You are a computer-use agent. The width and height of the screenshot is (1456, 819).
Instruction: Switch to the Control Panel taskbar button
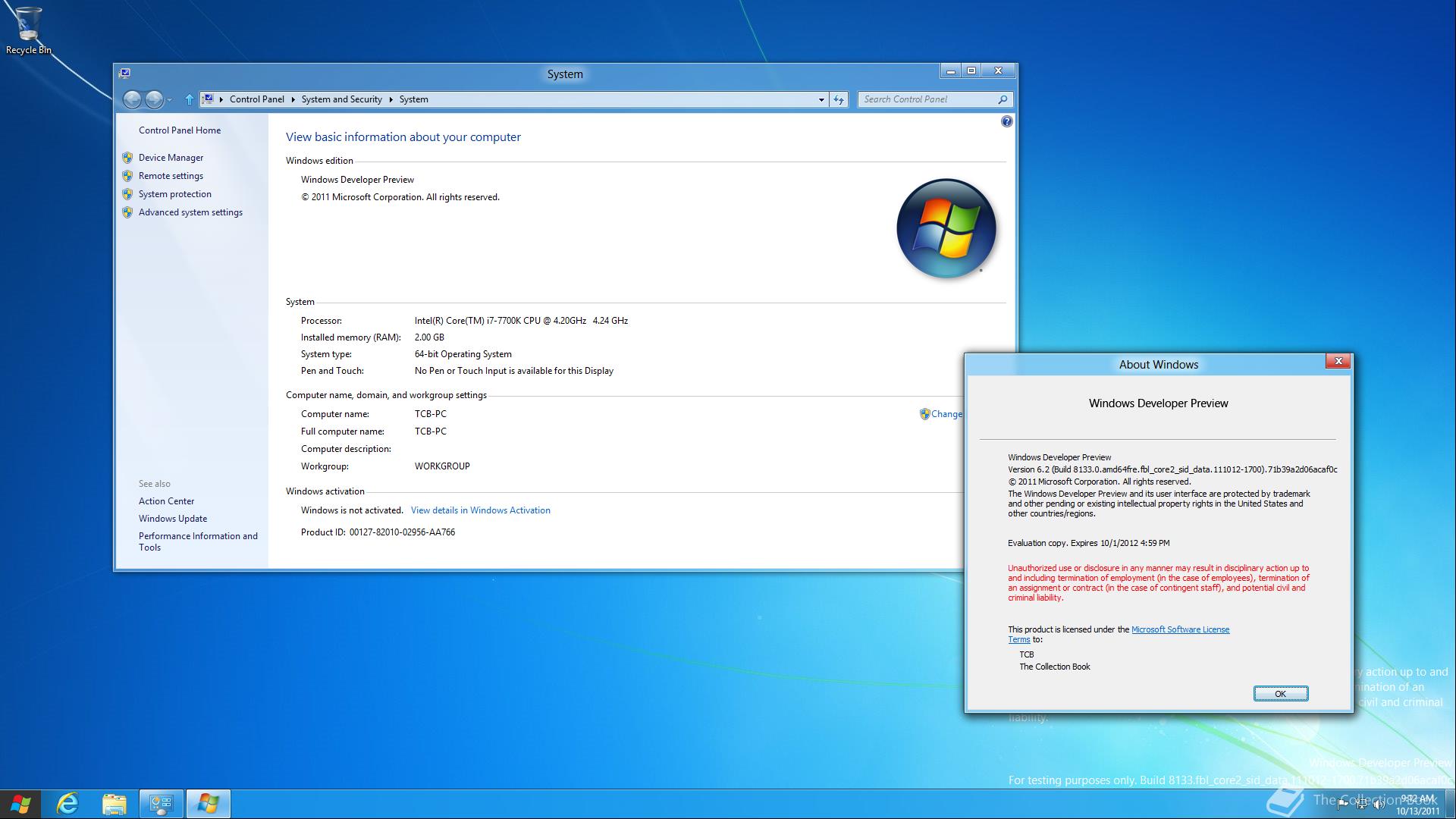point(161,804)
